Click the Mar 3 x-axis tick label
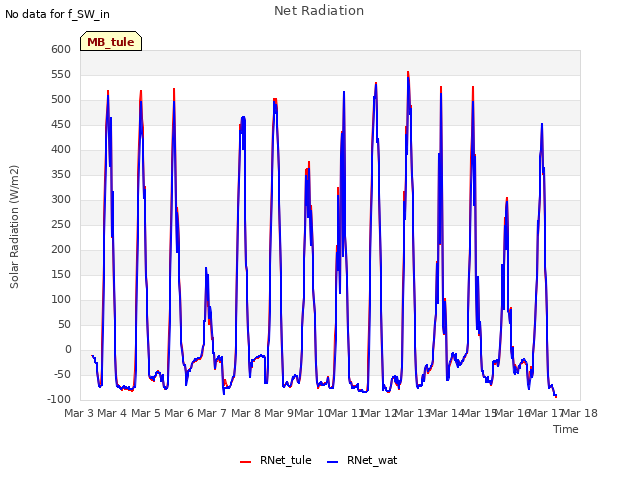 point(79,413)
